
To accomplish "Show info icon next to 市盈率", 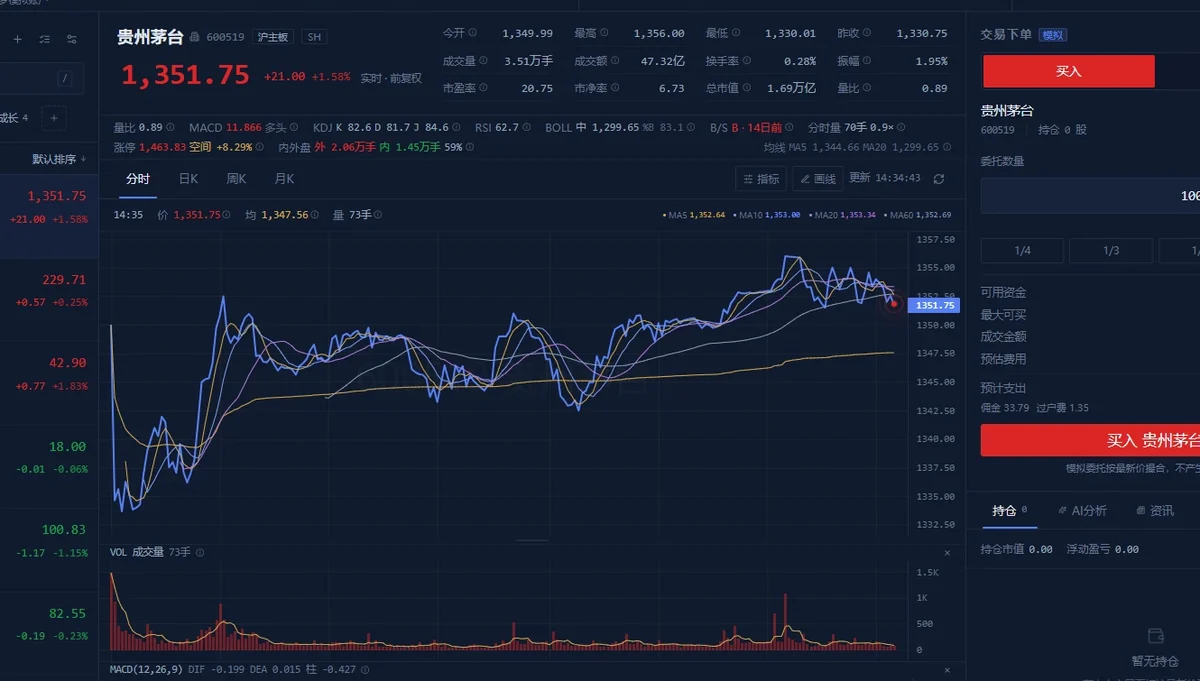I will [484, 88].
